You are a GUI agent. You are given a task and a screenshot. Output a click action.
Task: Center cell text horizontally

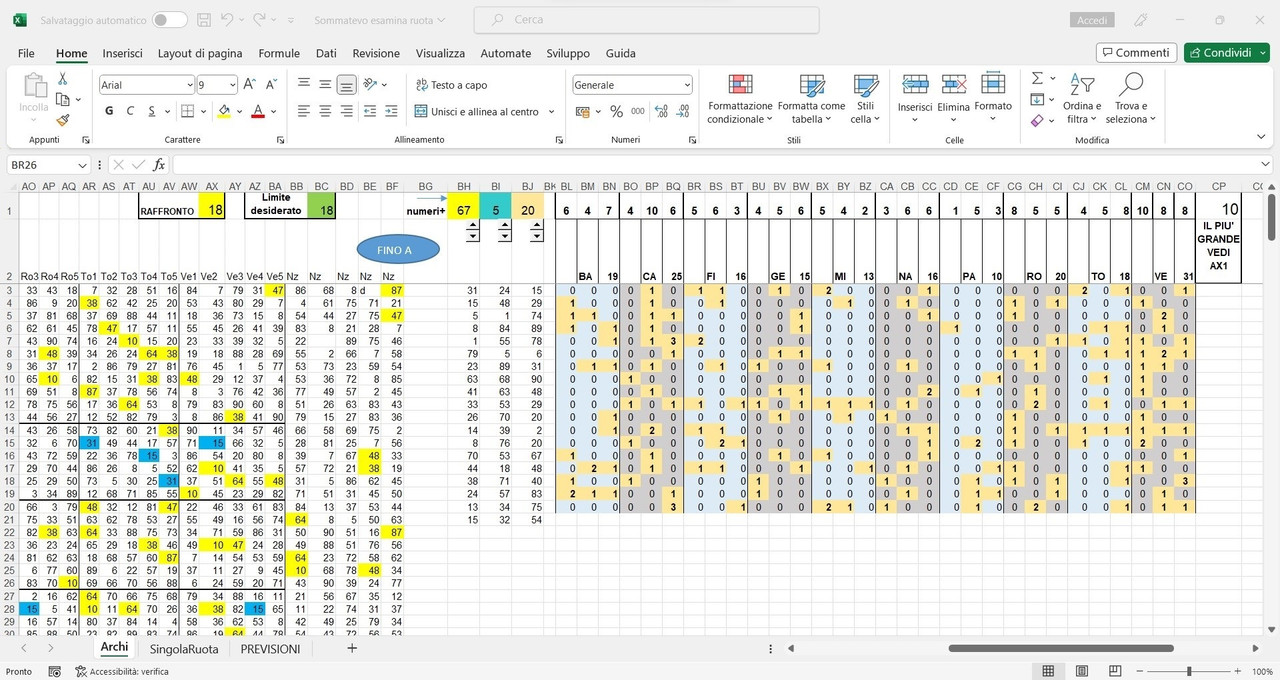(325, 111)
